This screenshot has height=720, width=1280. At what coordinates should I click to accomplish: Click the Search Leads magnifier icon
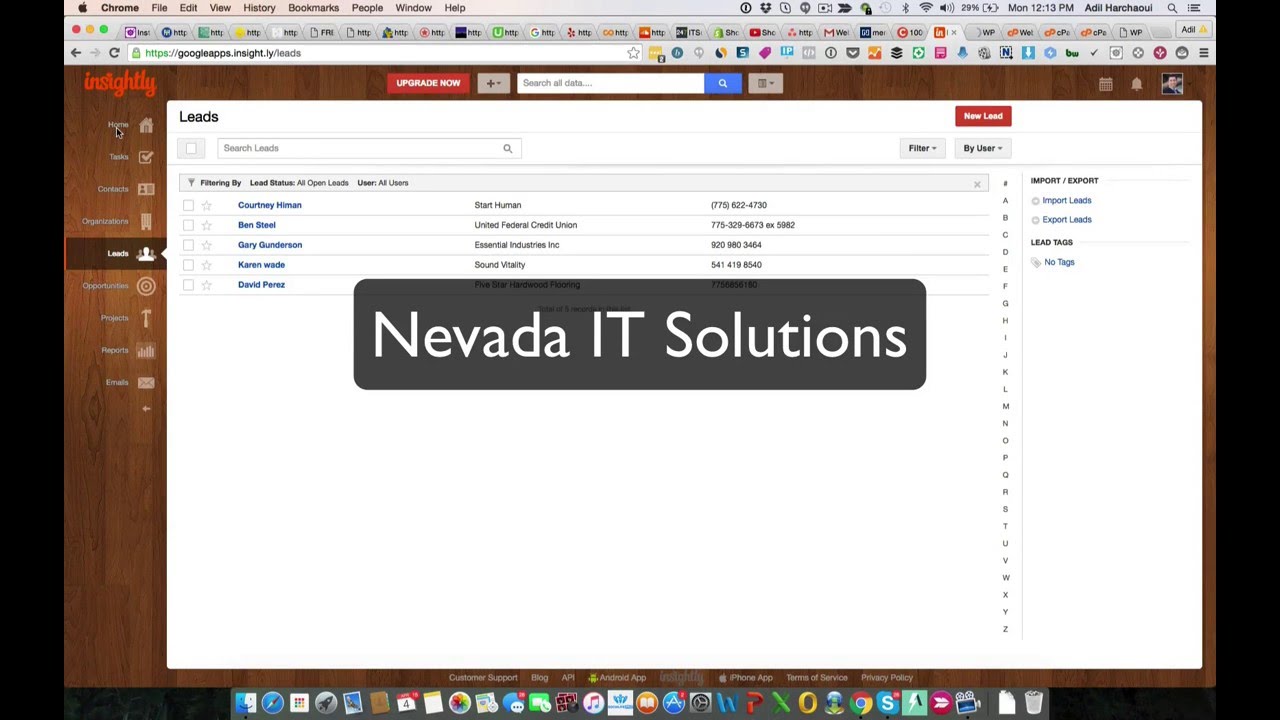pyautogui.click(x=507, y=148)
